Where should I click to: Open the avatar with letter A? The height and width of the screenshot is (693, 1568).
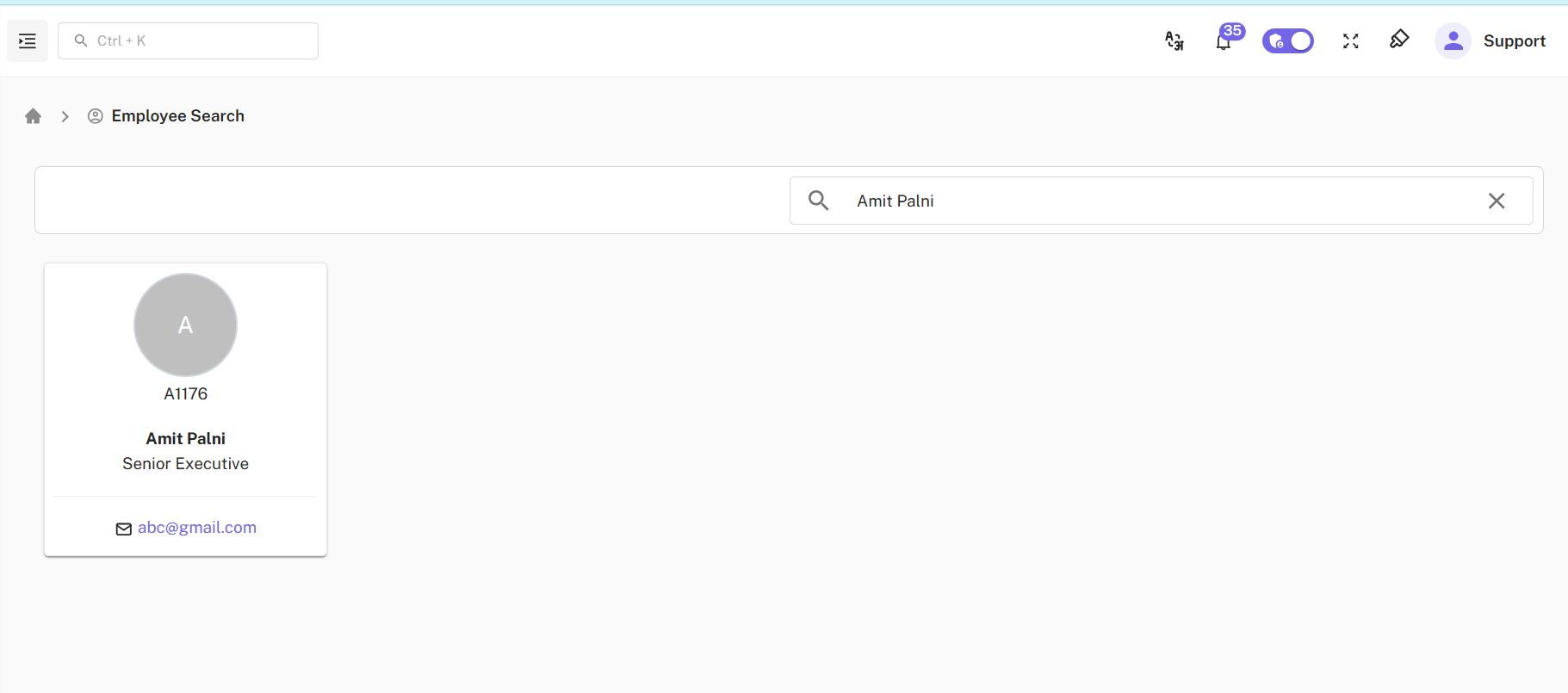point(185,325)
